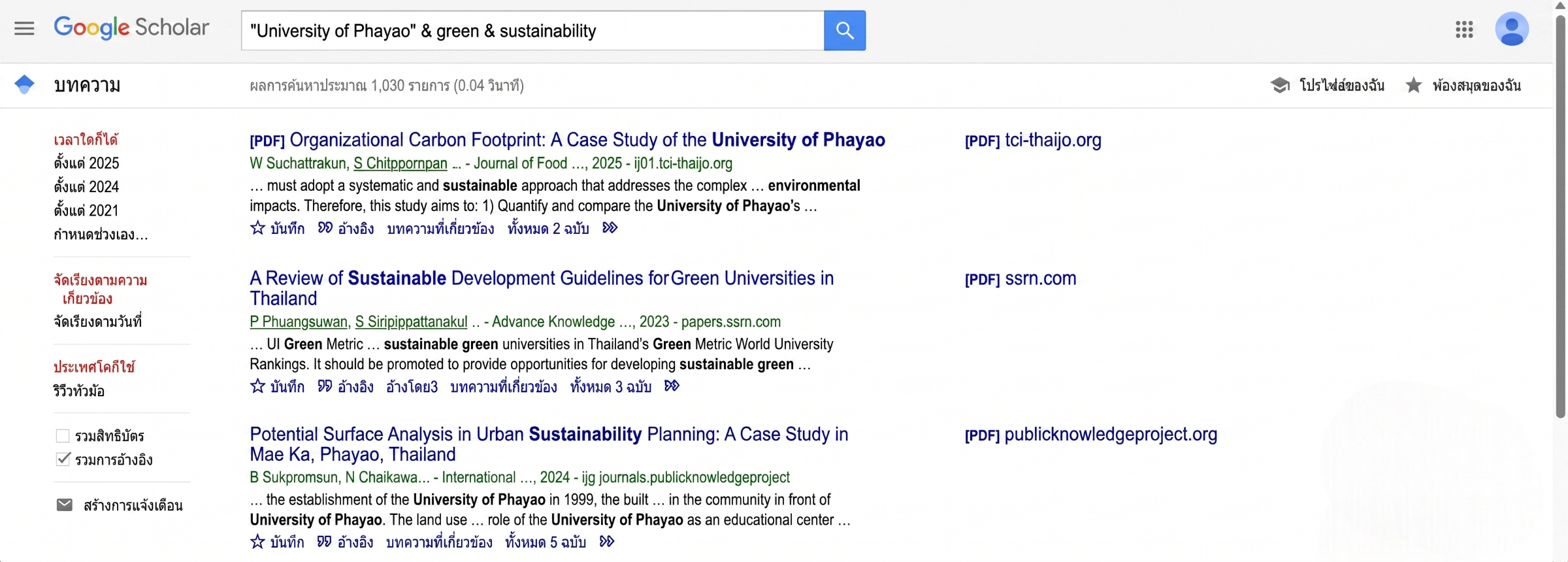Click อ้างโดย3 cited-by link
1568x562 pixels.
pyautogui.click(x=412, y=386)
